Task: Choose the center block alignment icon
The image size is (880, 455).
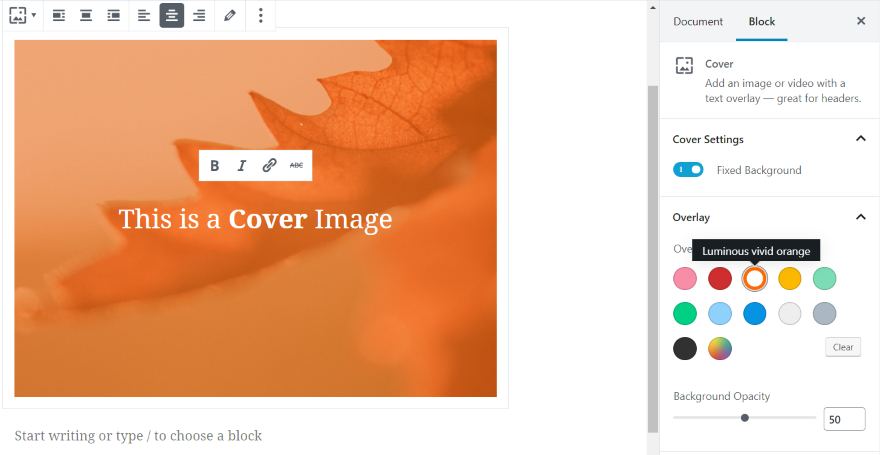Action: click(x=86, y=16)
